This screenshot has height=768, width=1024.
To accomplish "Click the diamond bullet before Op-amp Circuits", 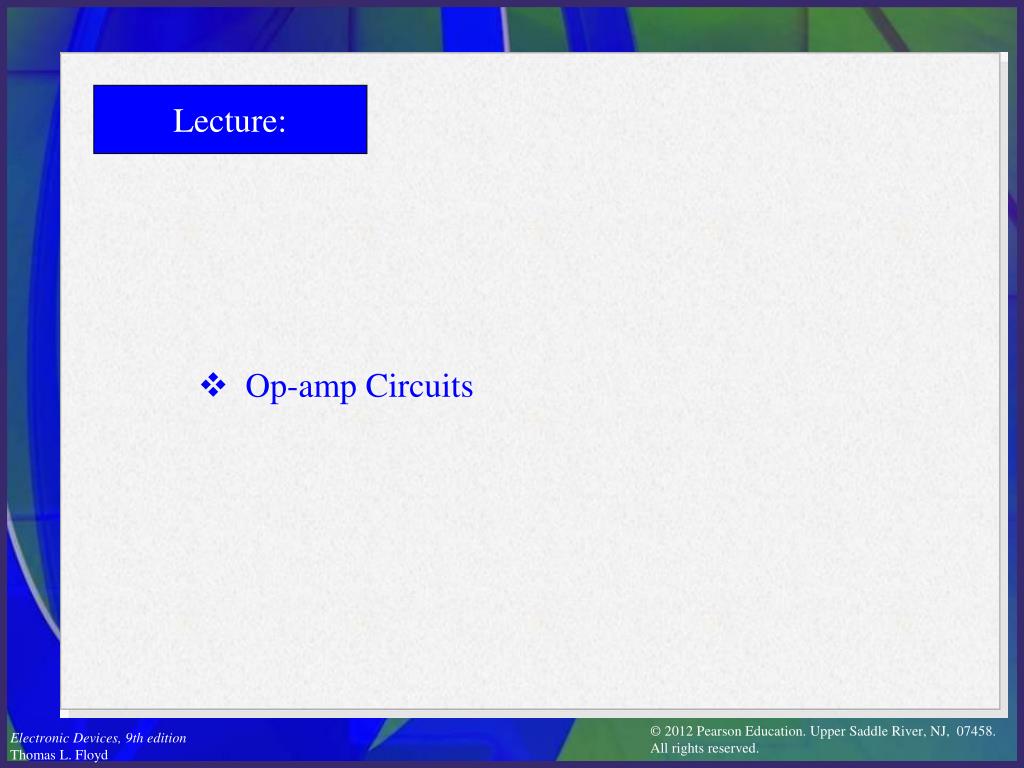I will 213,385.
